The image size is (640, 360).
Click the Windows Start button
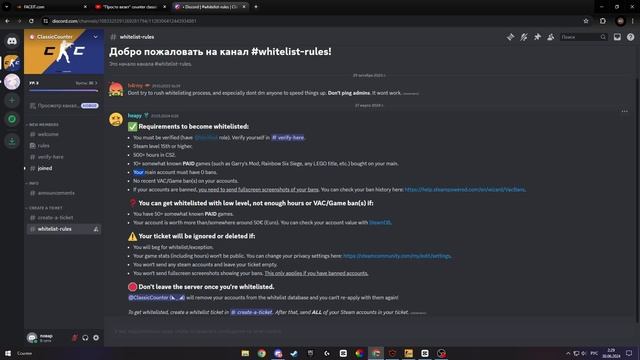pyautogui.click(x=7, y=353)
